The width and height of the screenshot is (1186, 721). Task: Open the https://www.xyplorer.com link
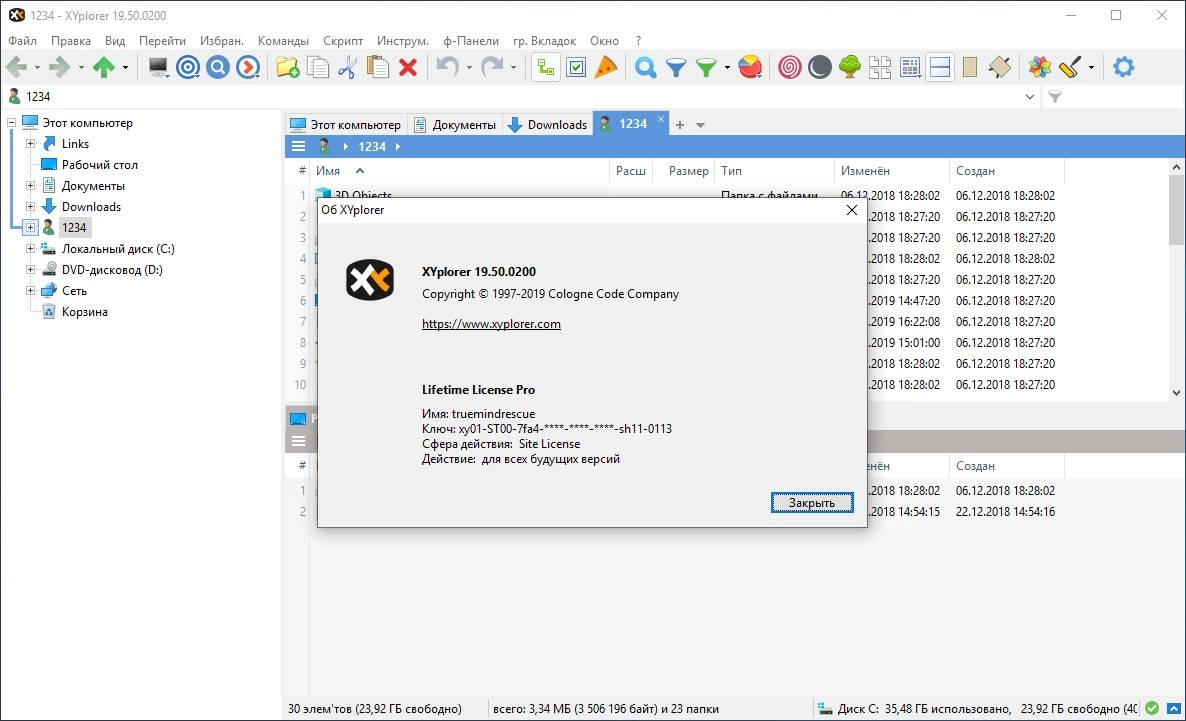pyautogui.click(x=491, y=324)
